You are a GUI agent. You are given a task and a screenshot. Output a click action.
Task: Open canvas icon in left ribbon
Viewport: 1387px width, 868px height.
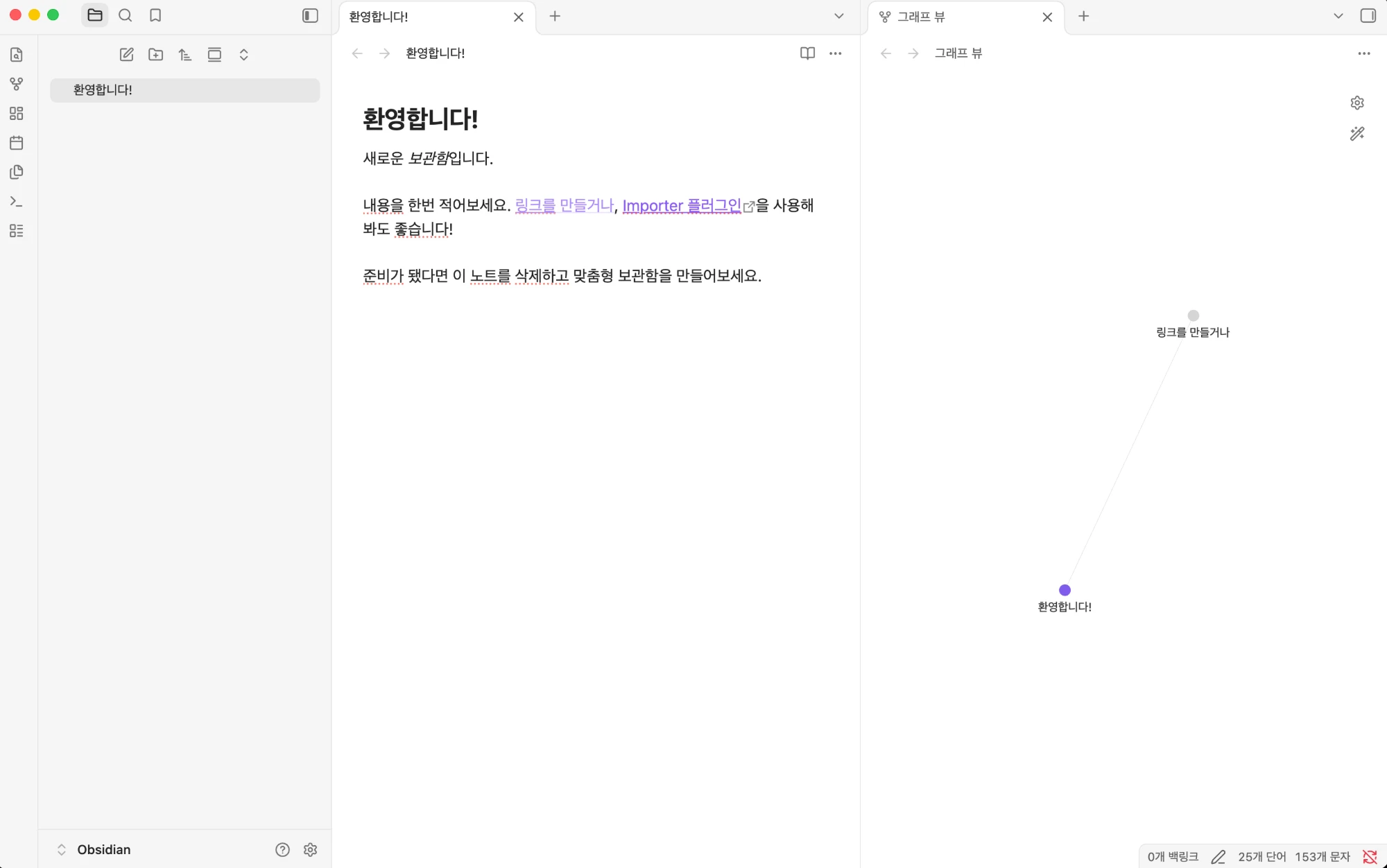(17, 114)
